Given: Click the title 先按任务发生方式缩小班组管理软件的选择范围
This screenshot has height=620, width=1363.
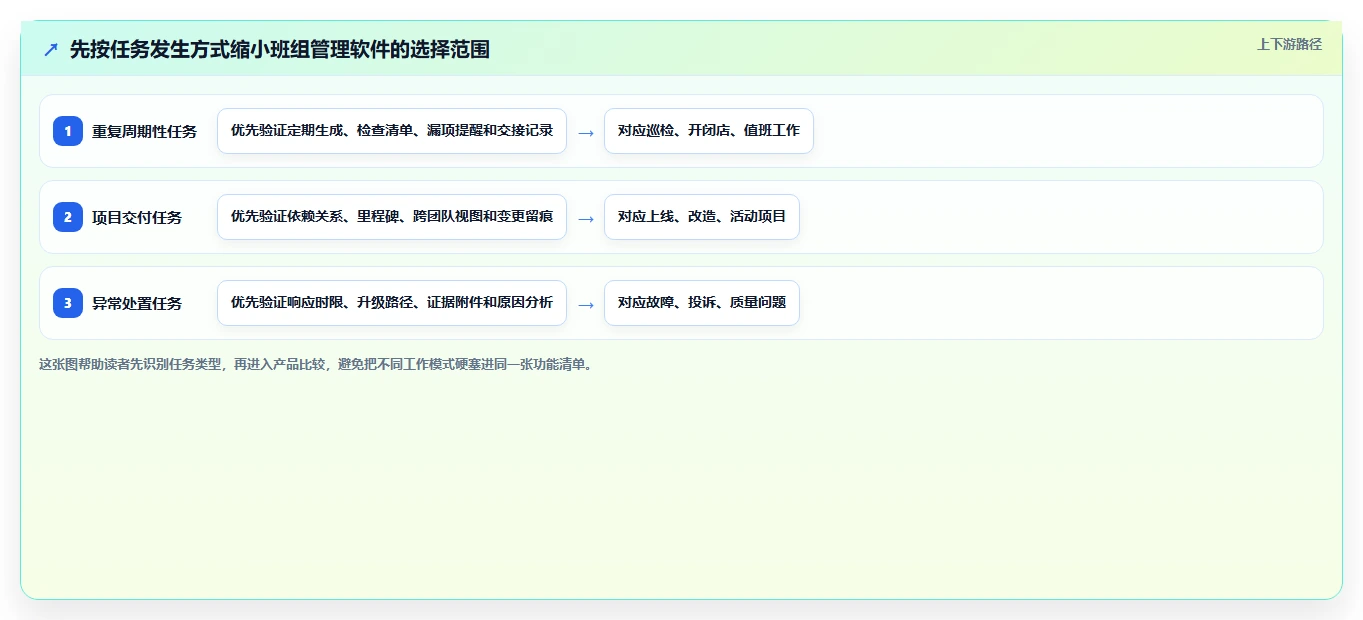Looking at the screenshot, I should 280,49.
